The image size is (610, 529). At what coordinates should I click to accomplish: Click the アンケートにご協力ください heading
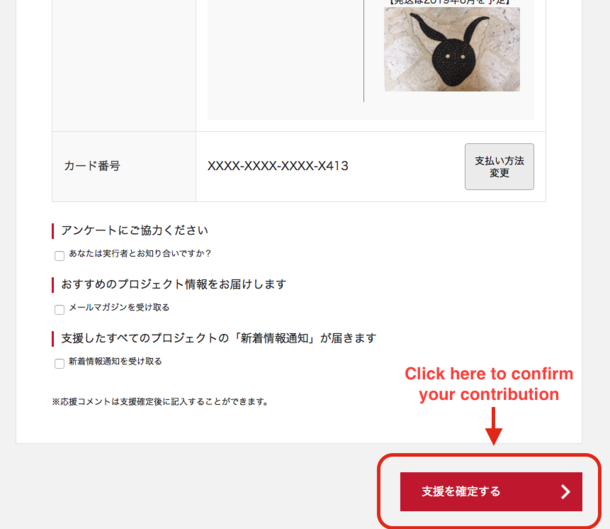click(135, 230)
